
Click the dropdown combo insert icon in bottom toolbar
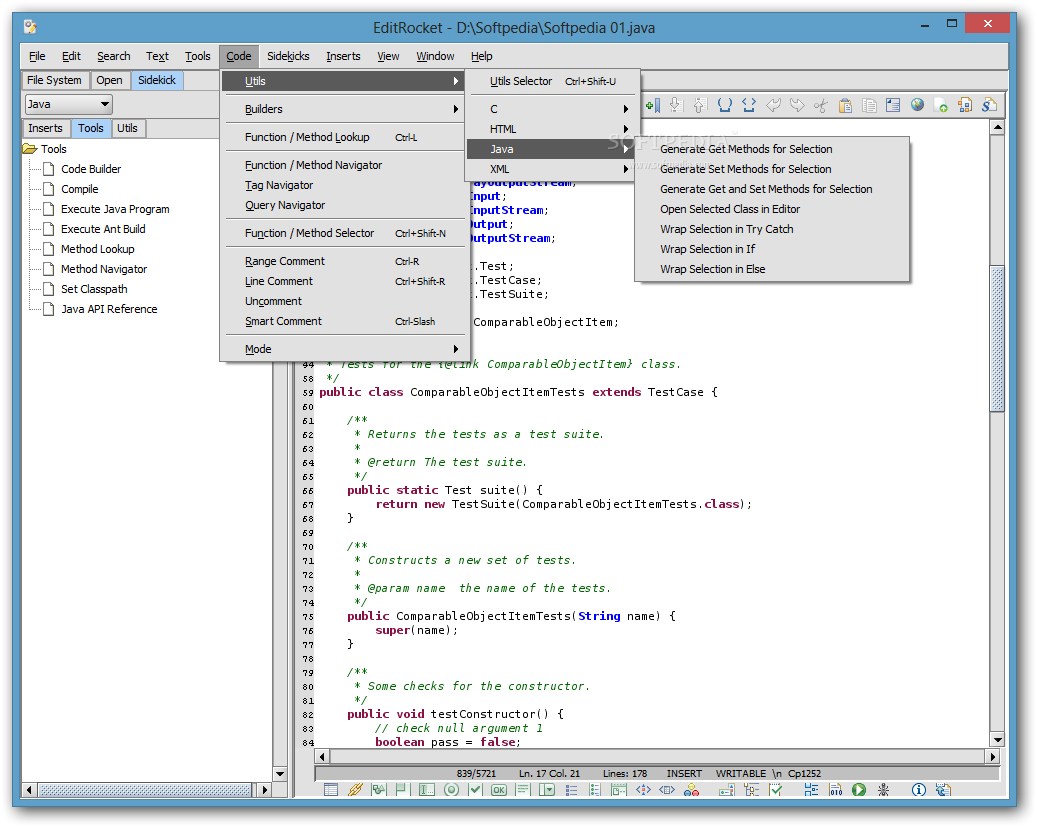tap(548, 789)
